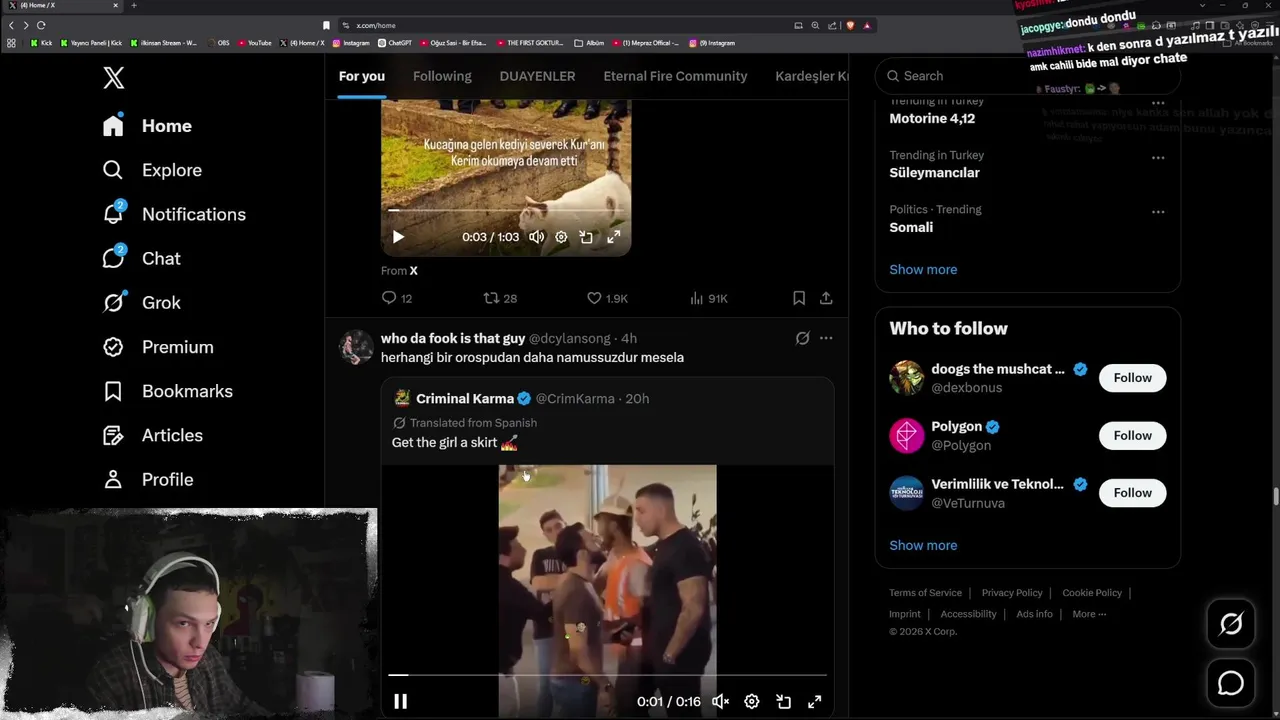Unmute the fight video

[x=720, y=702]
